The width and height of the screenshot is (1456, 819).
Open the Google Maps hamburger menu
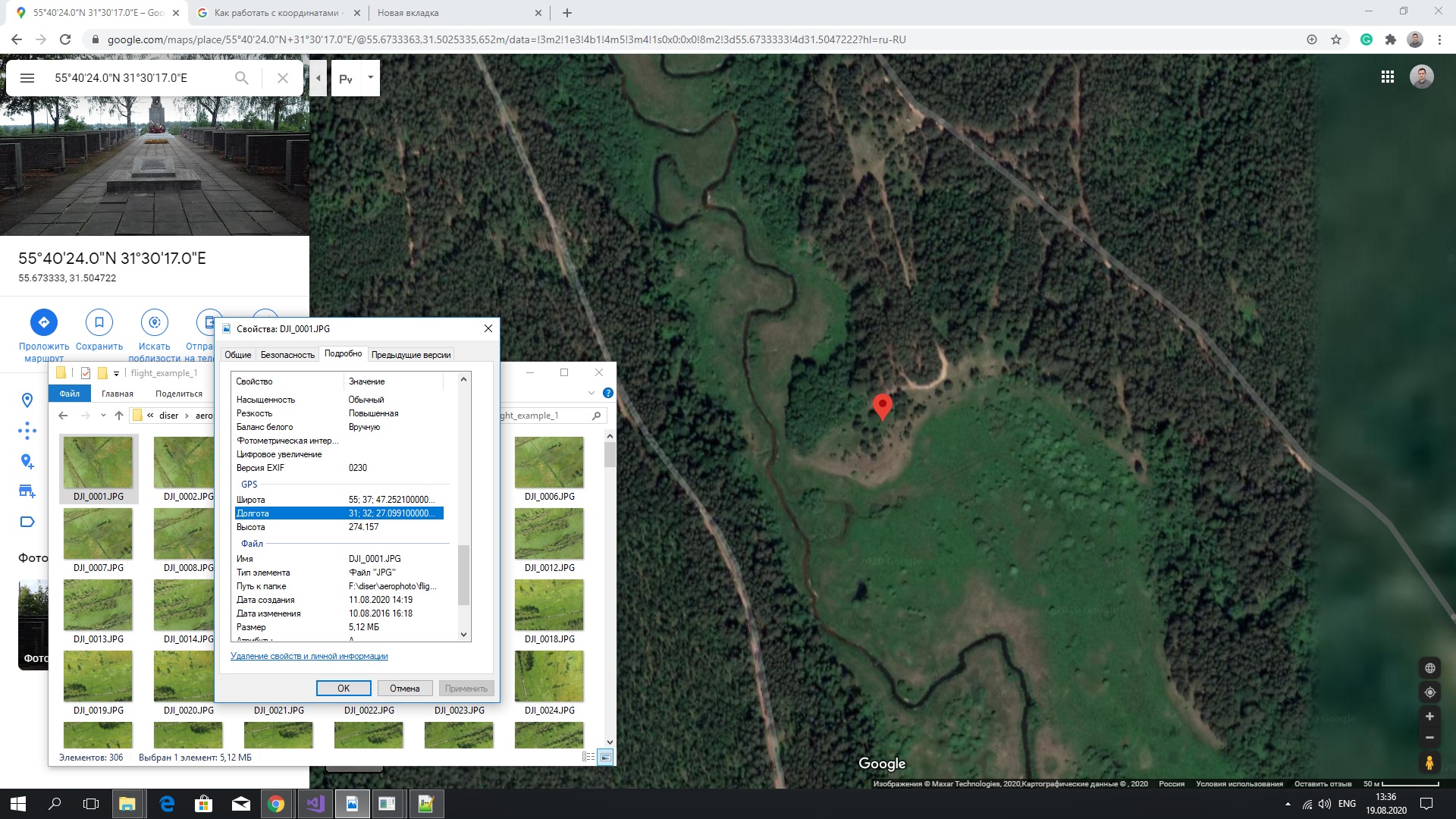click(27, 78)
